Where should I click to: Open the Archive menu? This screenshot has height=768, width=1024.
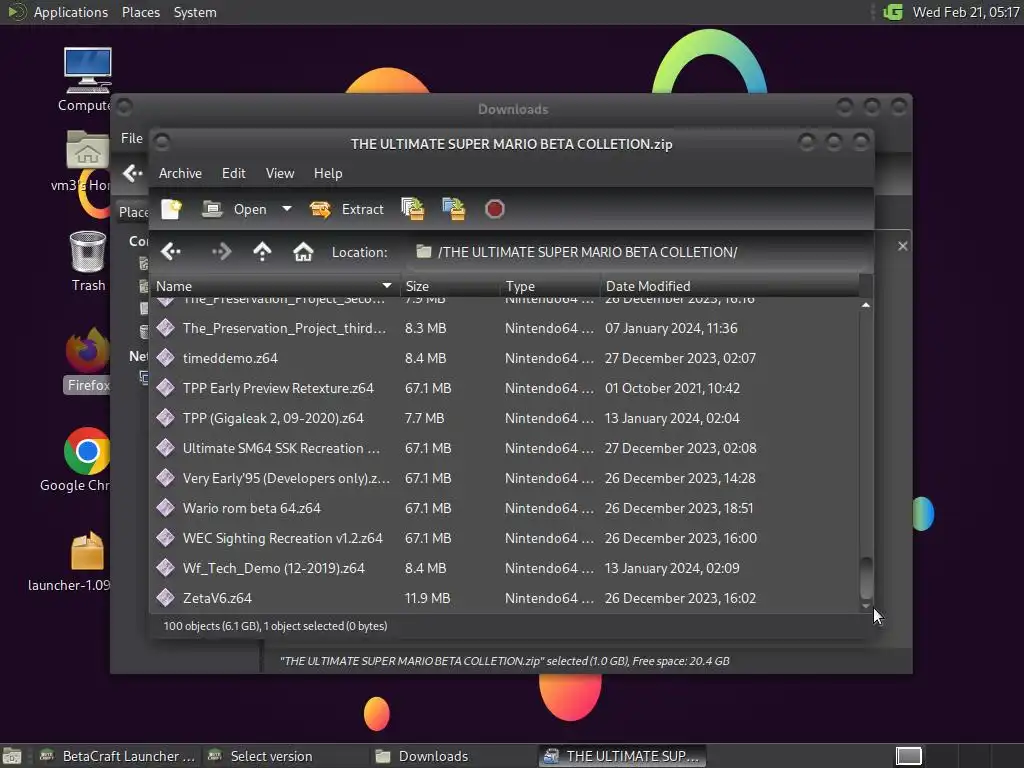pos(180,173)
